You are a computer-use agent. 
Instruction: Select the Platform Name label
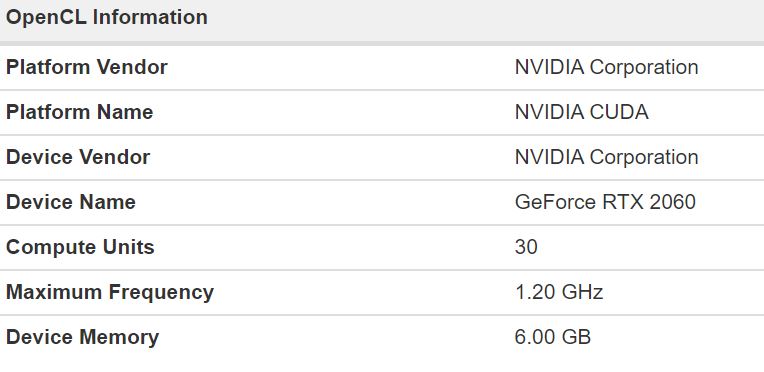coord(79,112)
